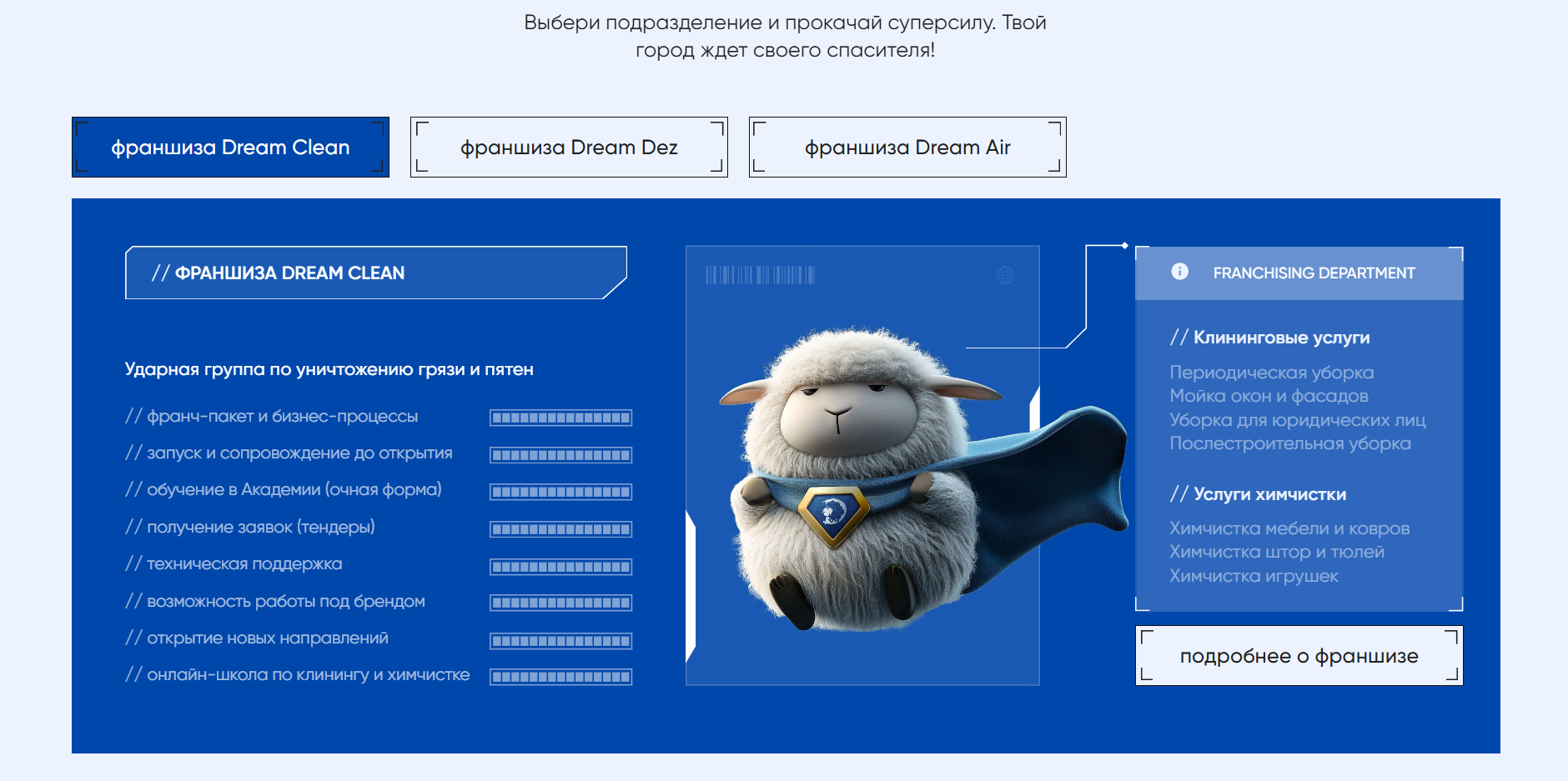Click the Послестроительная уборка item
The image size is (1568, 781).
click(1290, 443)
